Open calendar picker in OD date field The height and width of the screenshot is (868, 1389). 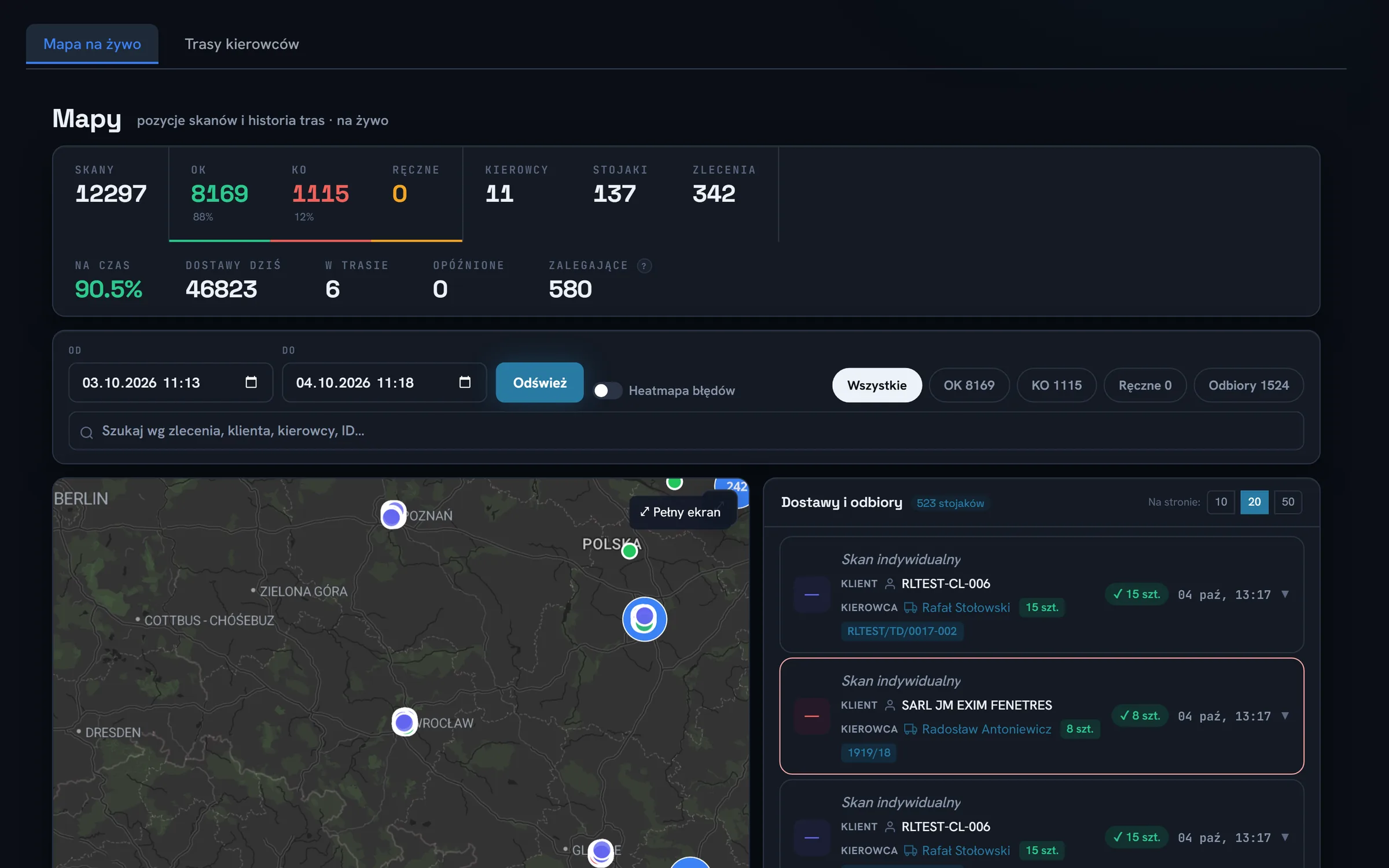tap(251, 382)
